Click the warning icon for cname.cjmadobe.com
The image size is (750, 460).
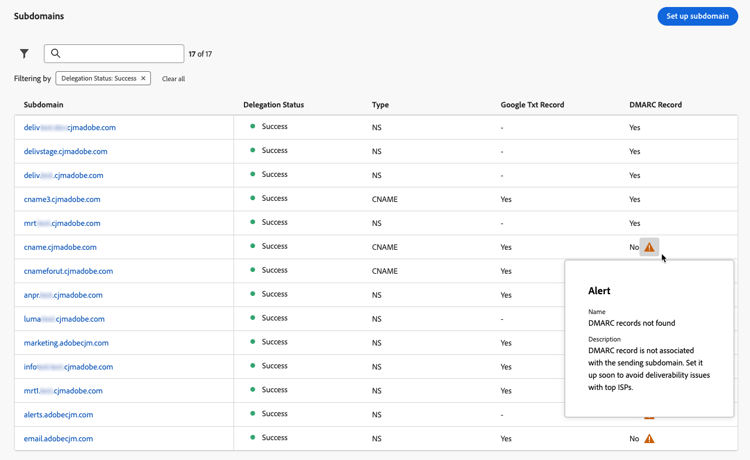pyautogui.click(x=649, y=247)
